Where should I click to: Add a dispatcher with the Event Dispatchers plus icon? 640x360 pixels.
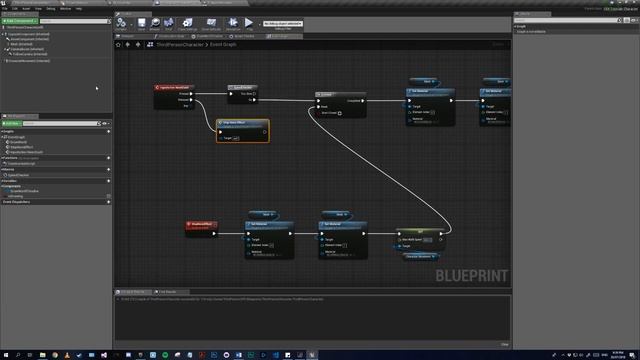pos(109,202)
